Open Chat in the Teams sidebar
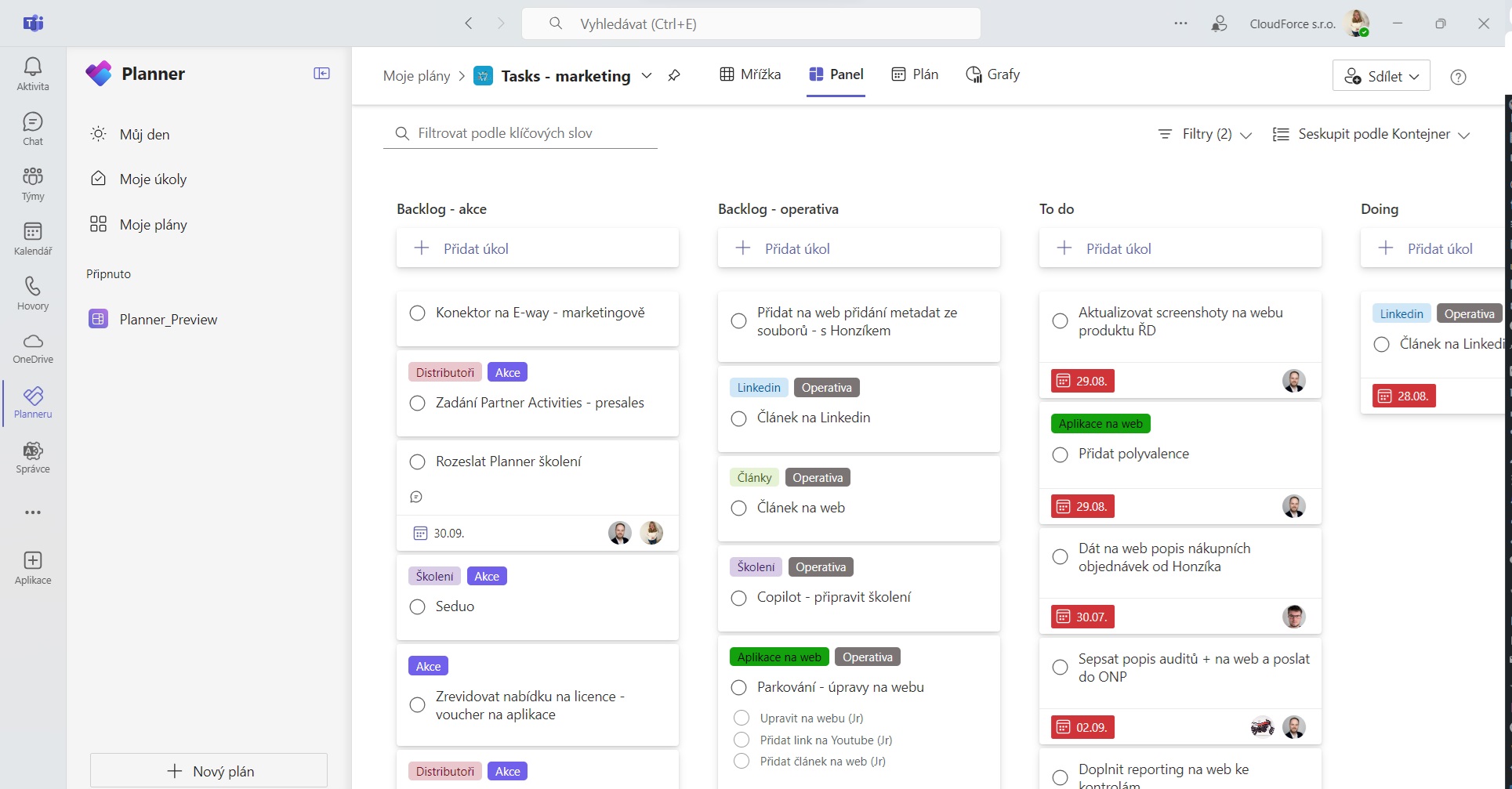 [33, 128]
